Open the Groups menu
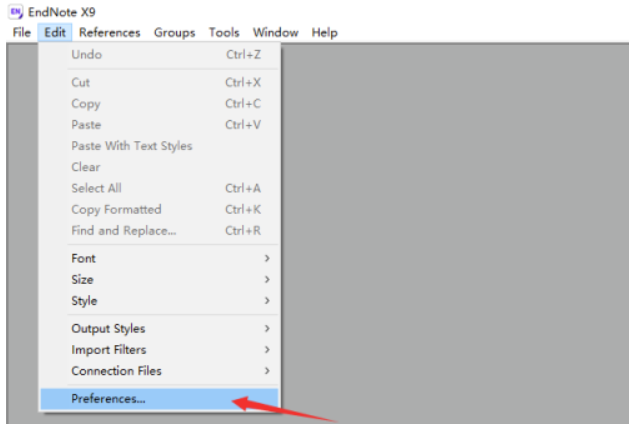This screenshot has height=425, width=629. click(x=174, y=33)
